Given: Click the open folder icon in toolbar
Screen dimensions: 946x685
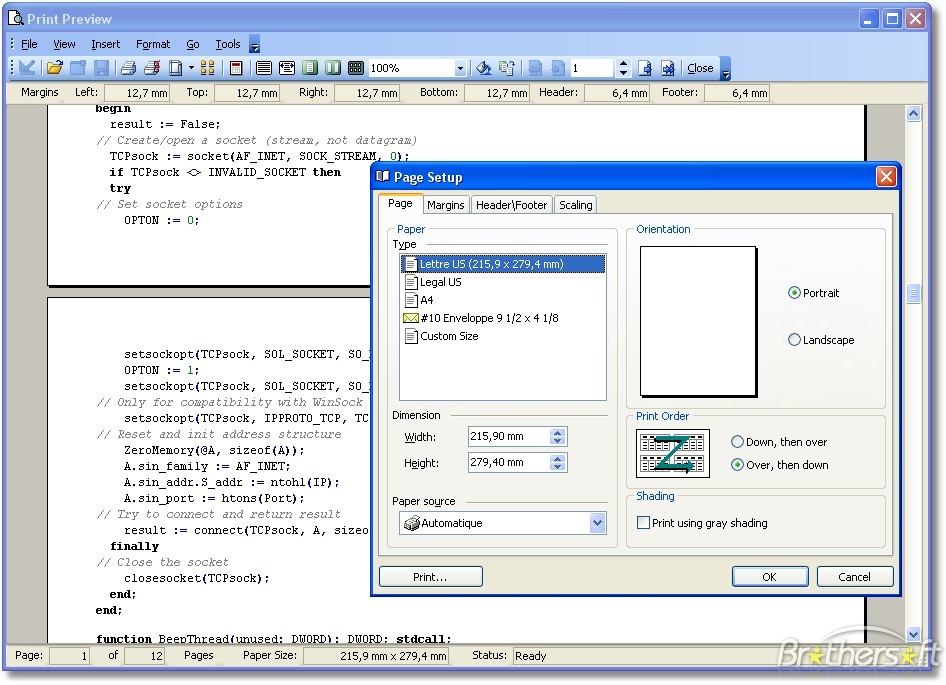Looking at the screenshot, I should [x=54, y=68].
